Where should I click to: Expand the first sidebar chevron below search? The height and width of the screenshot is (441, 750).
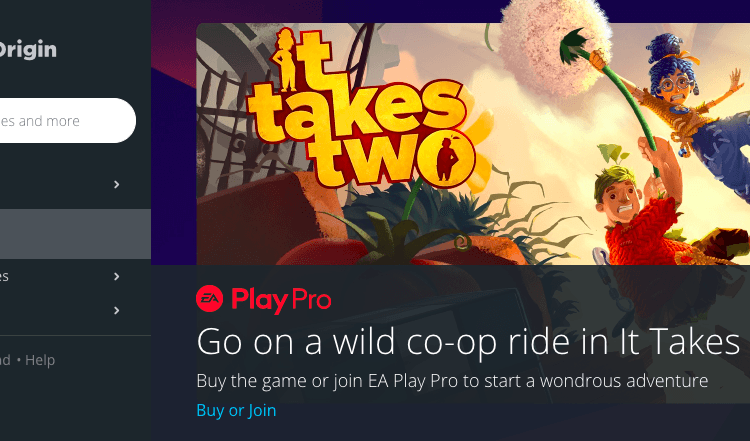coord(116,185)
